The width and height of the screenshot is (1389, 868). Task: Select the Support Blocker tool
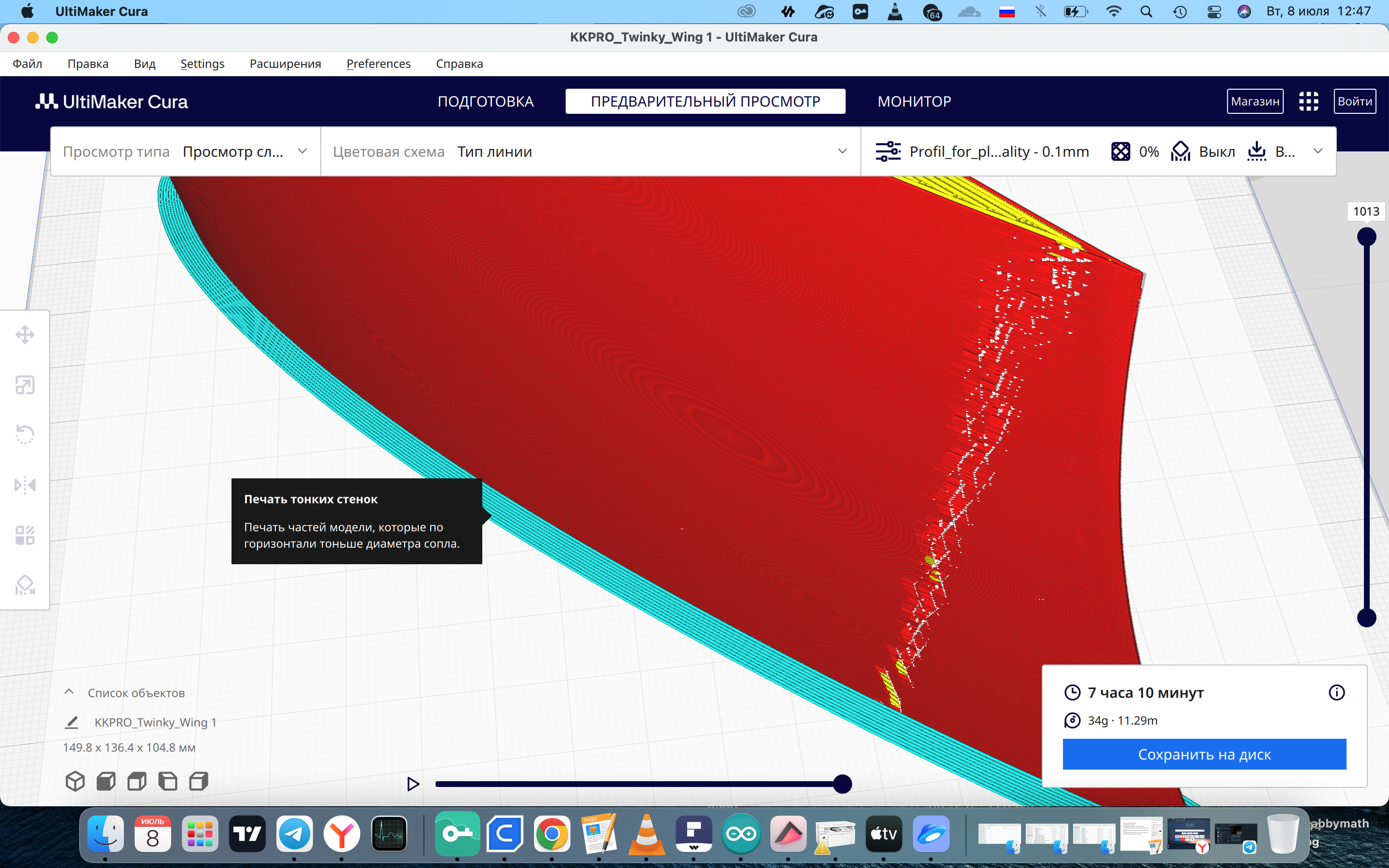coord(25,585)
